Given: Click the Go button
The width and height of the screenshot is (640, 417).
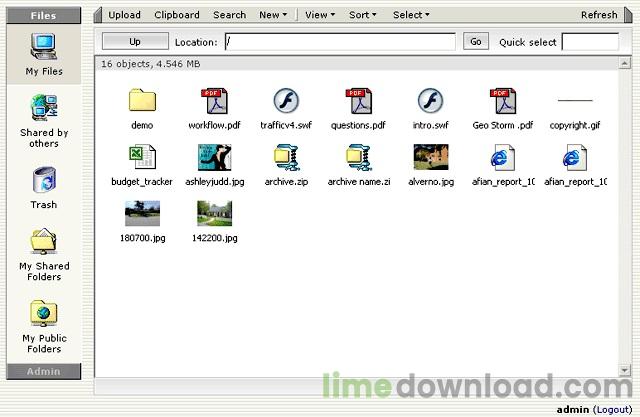Looking at the screenshot, I should (x=476, y=41).
